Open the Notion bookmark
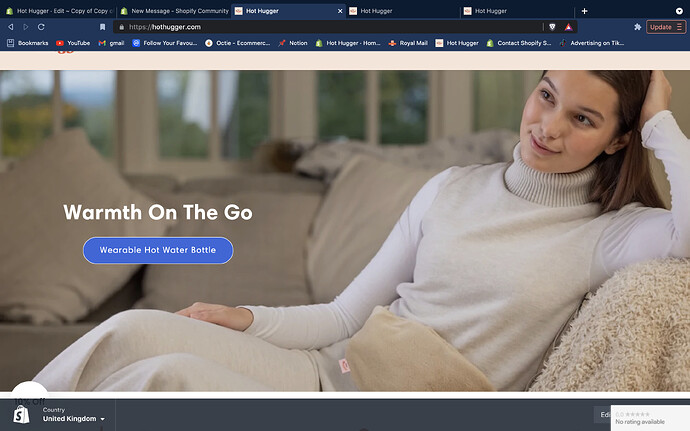The width and height of the screenshot is (690, 431). click(x=293, y=43)
